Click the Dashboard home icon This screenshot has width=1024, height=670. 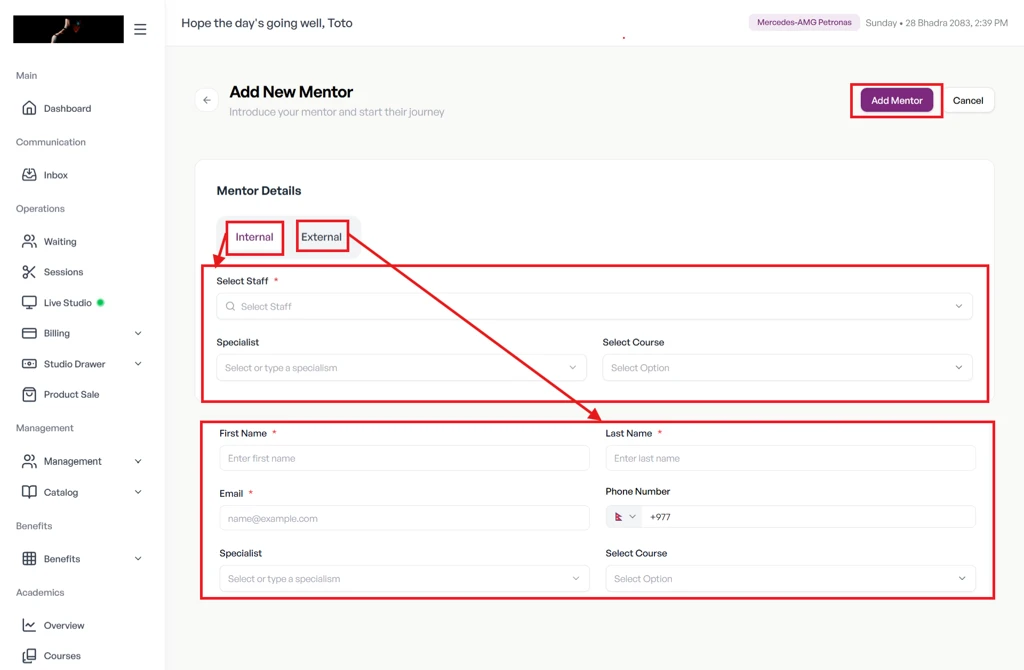[29, 108]
